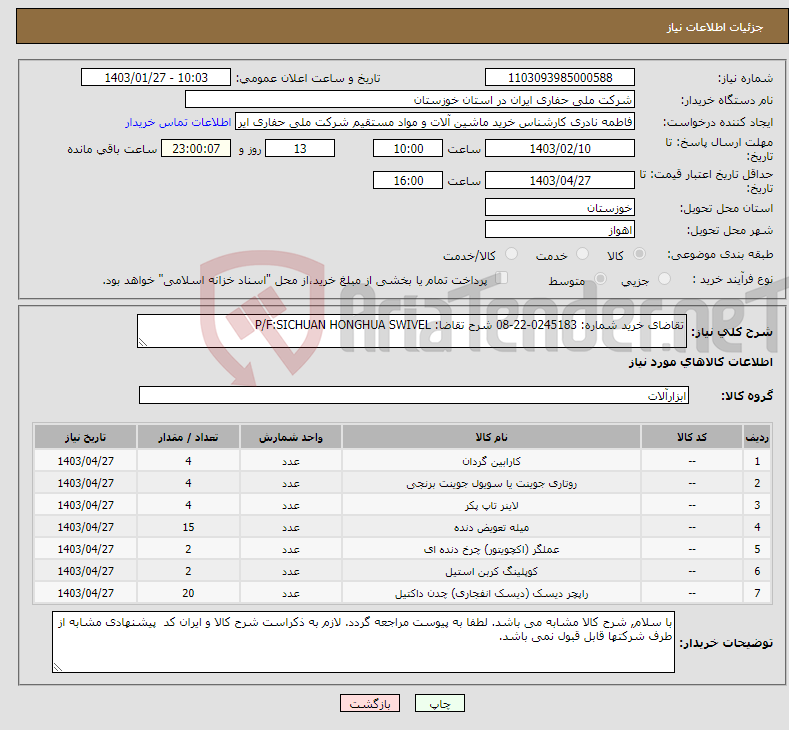
Task: Click the delivery province خوزستان field
Action: tap(560, 207)
